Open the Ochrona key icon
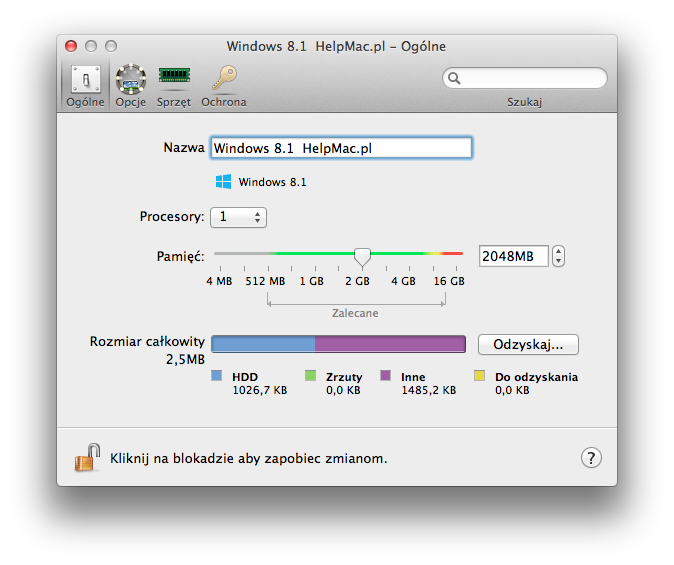The height and width of the screenshot is (565, 674). (x=223, y=80)
